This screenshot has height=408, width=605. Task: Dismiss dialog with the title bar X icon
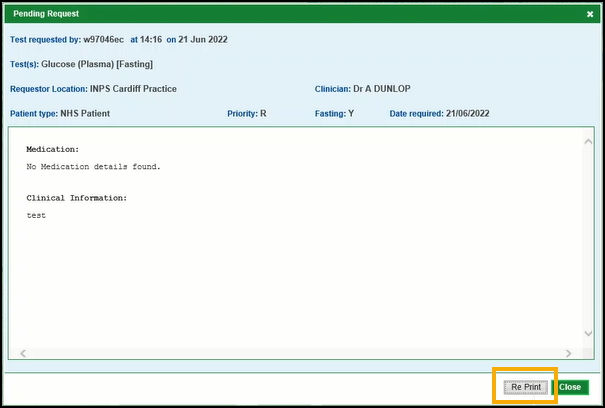point(590,14)
